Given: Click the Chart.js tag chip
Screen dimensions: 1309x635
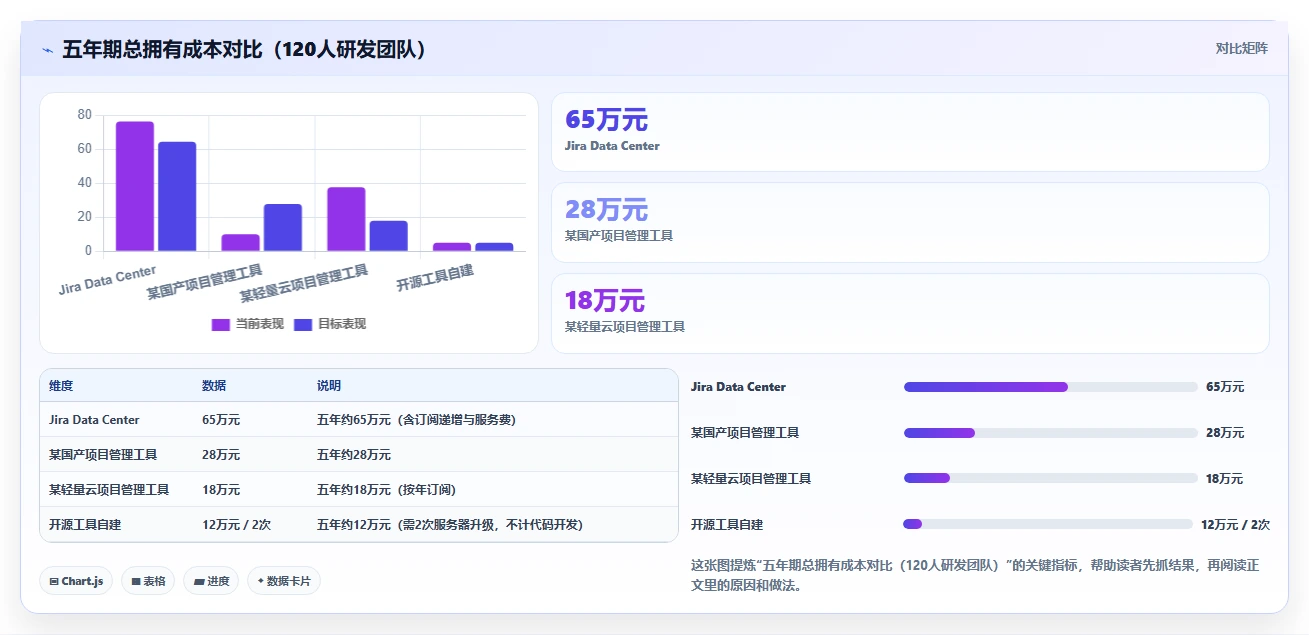Looking at the screenshot, I should [x=76, y=581].
